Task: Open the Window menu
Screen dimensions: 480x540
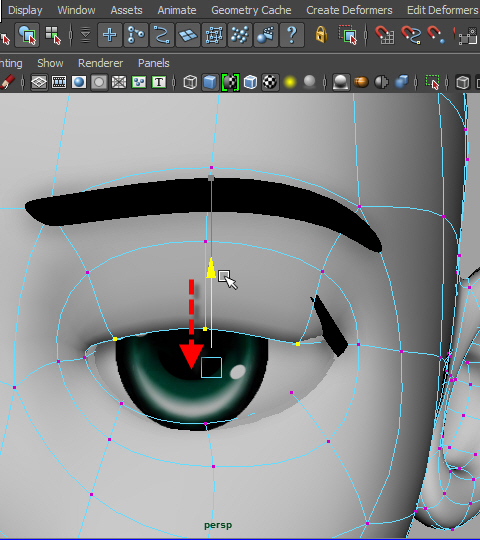Action: (x=76, y=10)
